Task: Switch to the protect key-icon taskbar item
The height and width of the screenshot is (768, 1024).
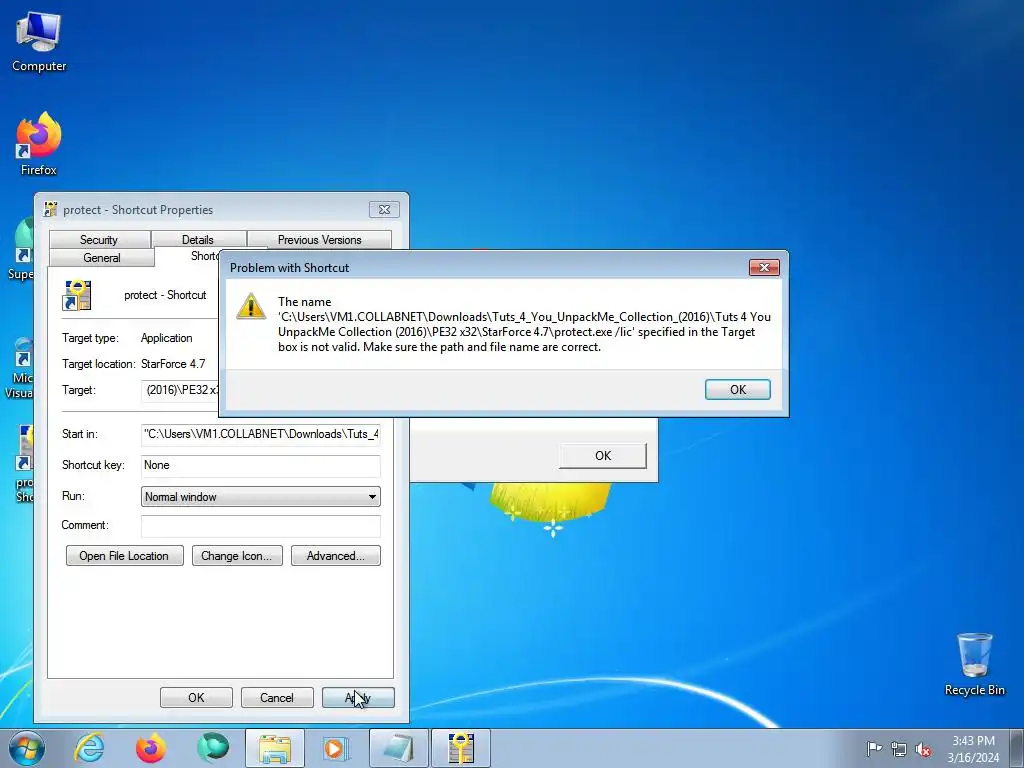Action: [x=460, y=748]
